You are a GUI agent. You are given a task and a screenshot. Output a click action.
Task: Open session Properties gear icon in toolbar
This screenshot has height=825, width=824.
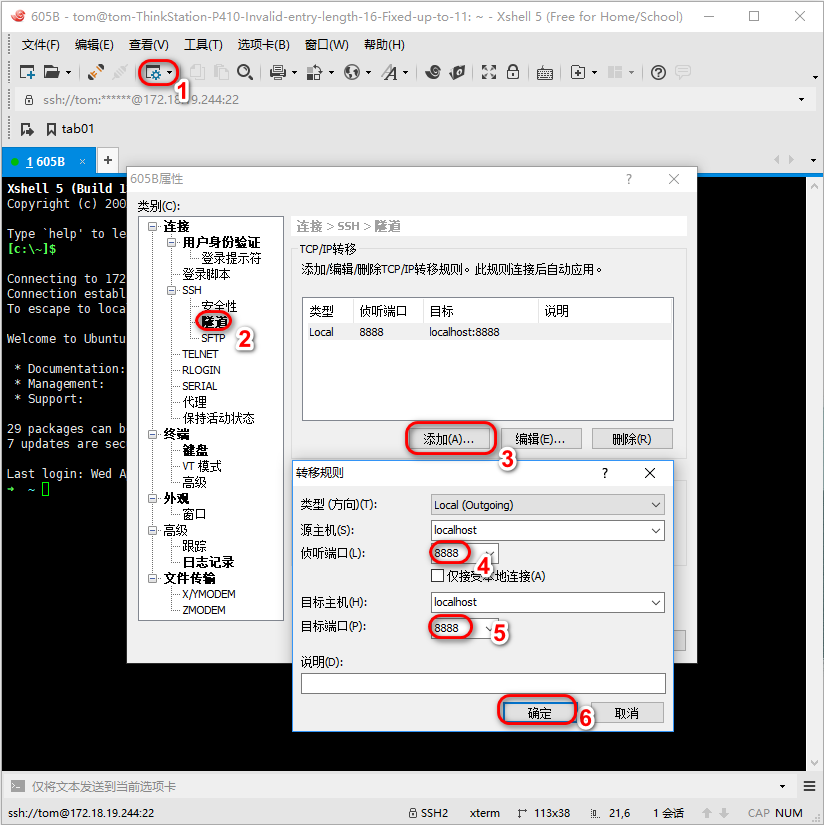[154, 72]
